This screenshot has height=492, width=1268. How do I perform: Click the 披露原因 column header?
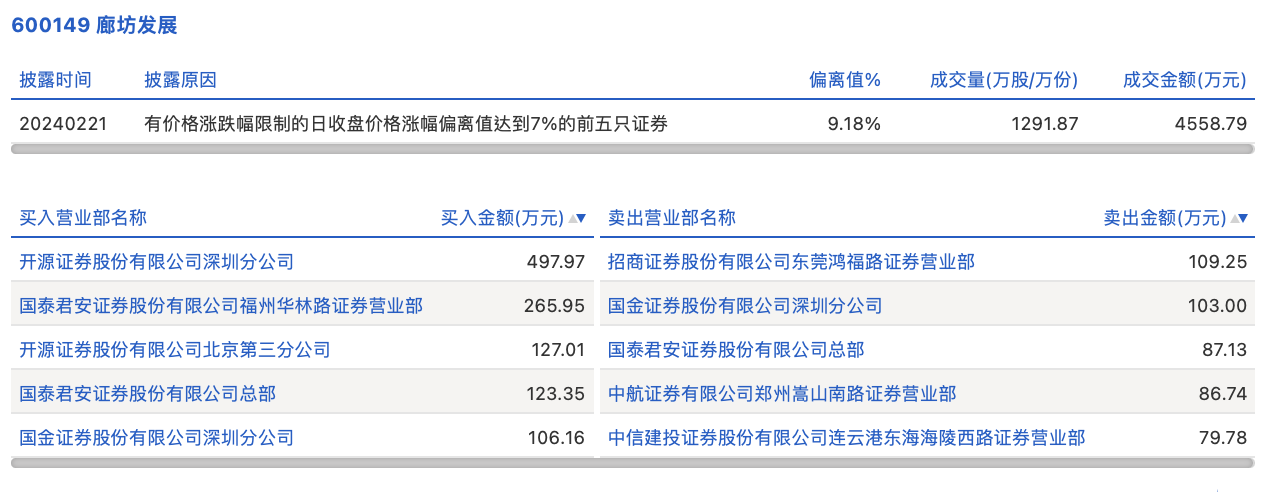coord(180,80)
